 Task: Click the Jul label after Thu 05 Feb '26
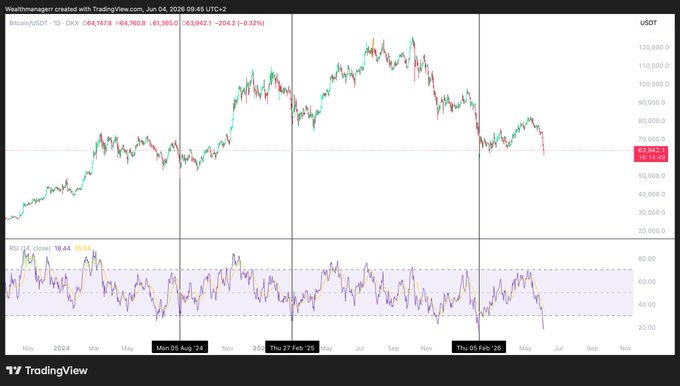point(559,348)
